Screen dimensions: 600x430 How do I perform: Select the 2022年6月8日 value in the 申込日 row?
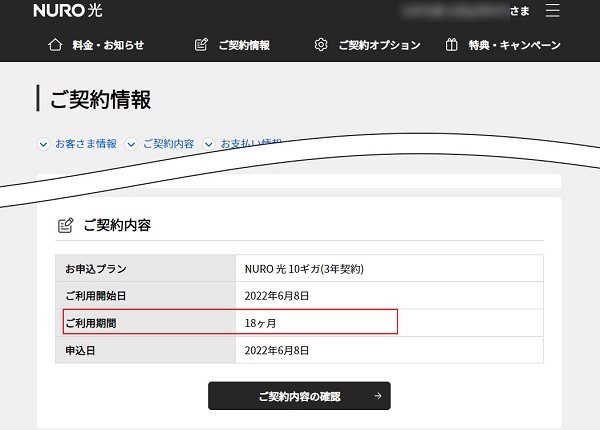tap(277, 350)
